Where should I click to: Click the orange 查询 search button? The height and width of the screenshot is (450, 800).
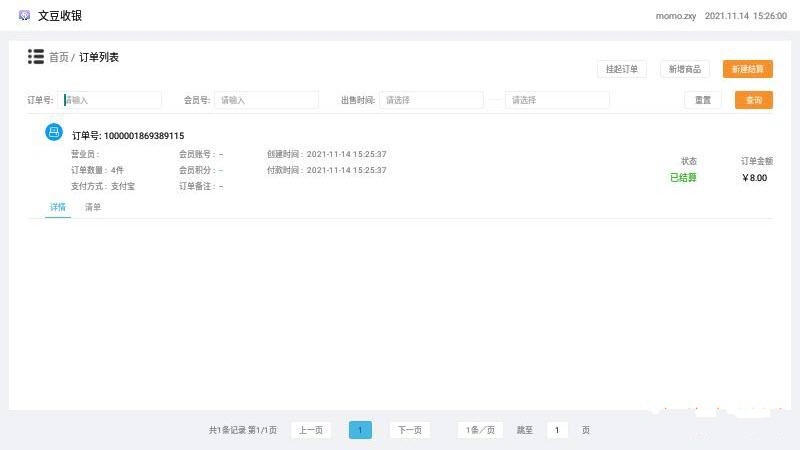tap(753, 100)
